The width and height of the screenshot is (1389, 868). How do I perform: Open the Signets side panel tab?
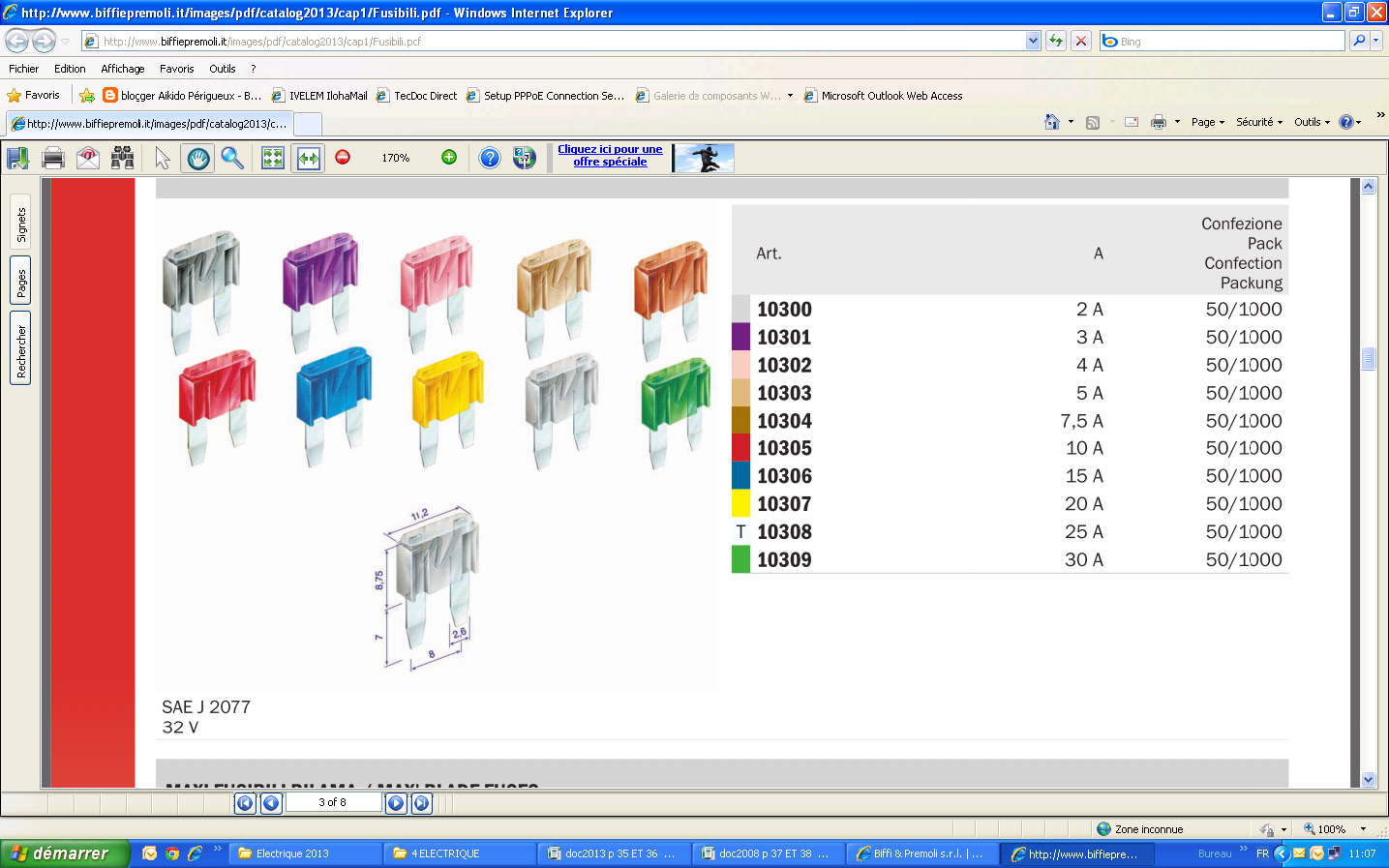[20, 224]
